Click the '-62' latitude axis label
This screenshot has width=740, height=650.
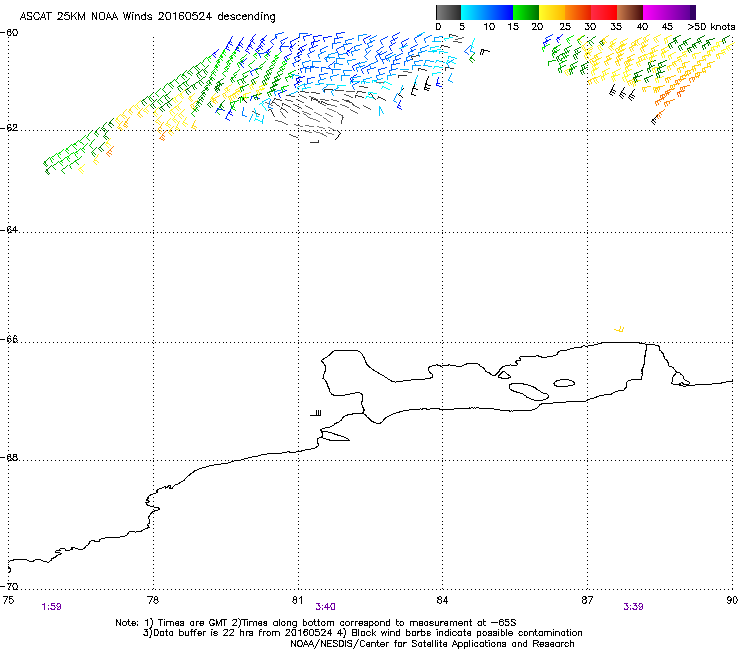9,128
